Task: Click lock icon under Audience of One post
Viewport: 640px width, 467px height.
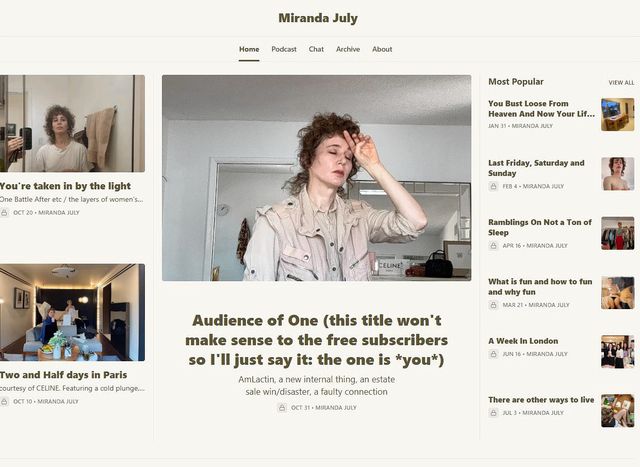Action: pos(282,408)
